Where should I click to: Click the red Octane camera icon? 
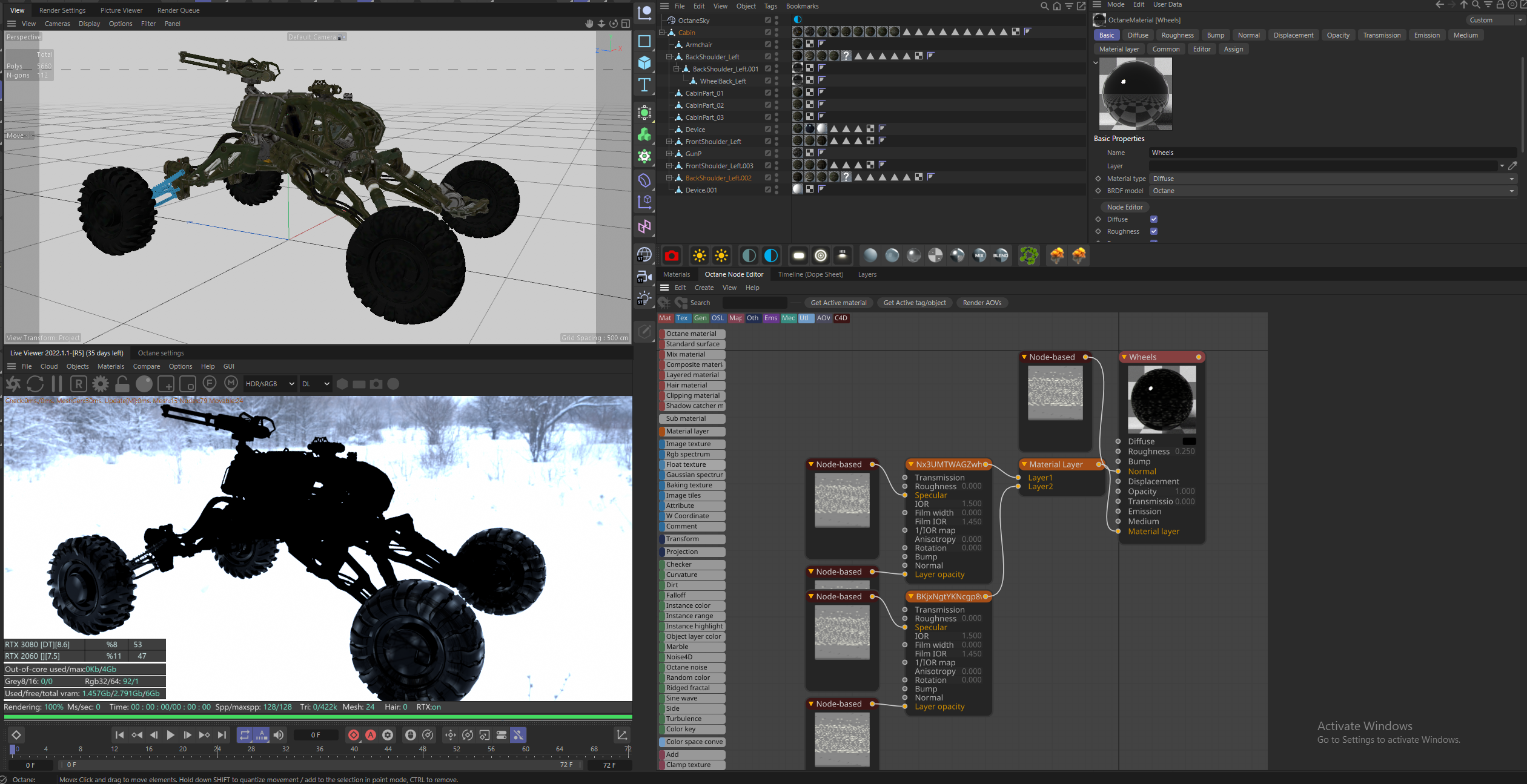coord(671,256)
